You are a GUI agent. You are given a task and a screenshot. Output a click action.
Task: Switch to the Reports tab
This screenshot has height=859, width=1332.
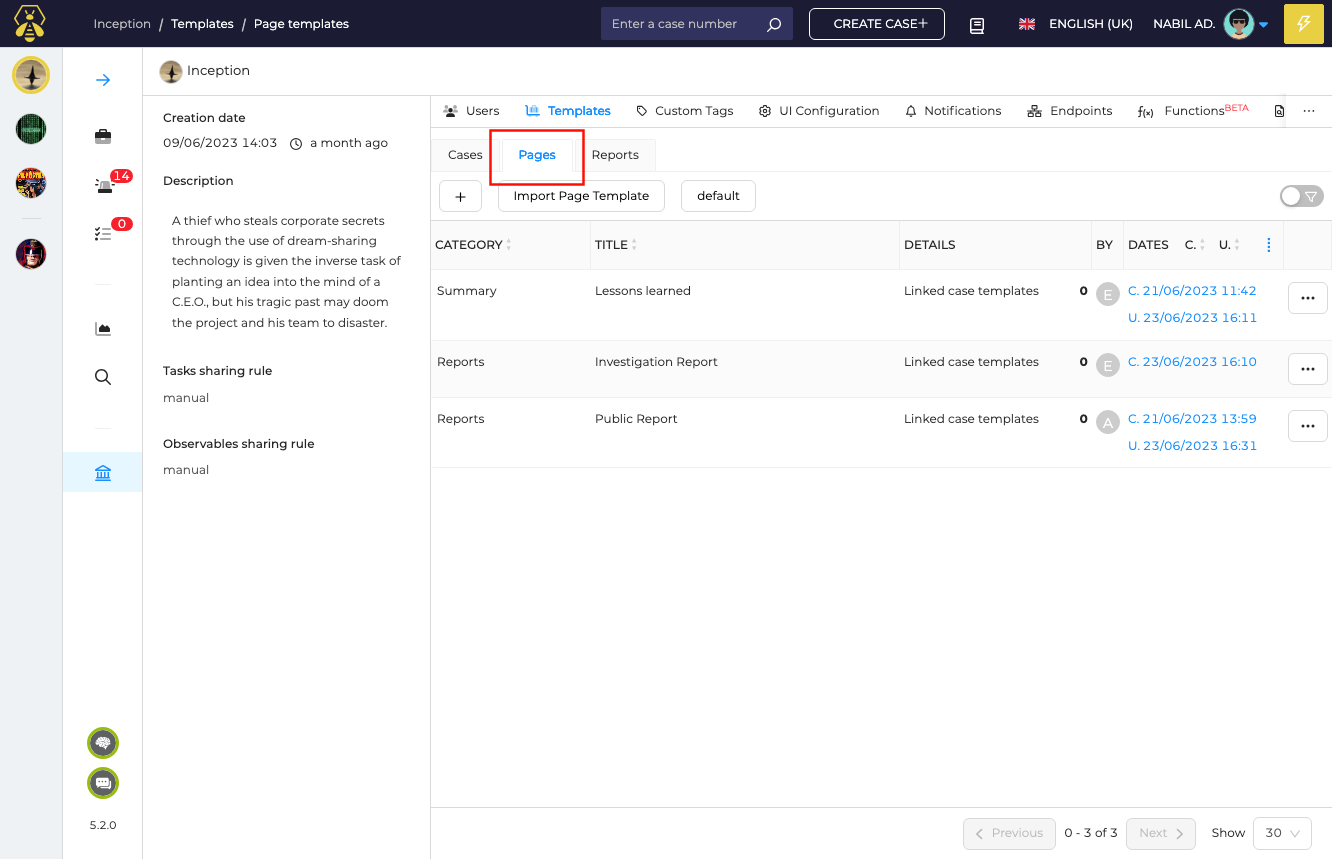tap(615, 155)
